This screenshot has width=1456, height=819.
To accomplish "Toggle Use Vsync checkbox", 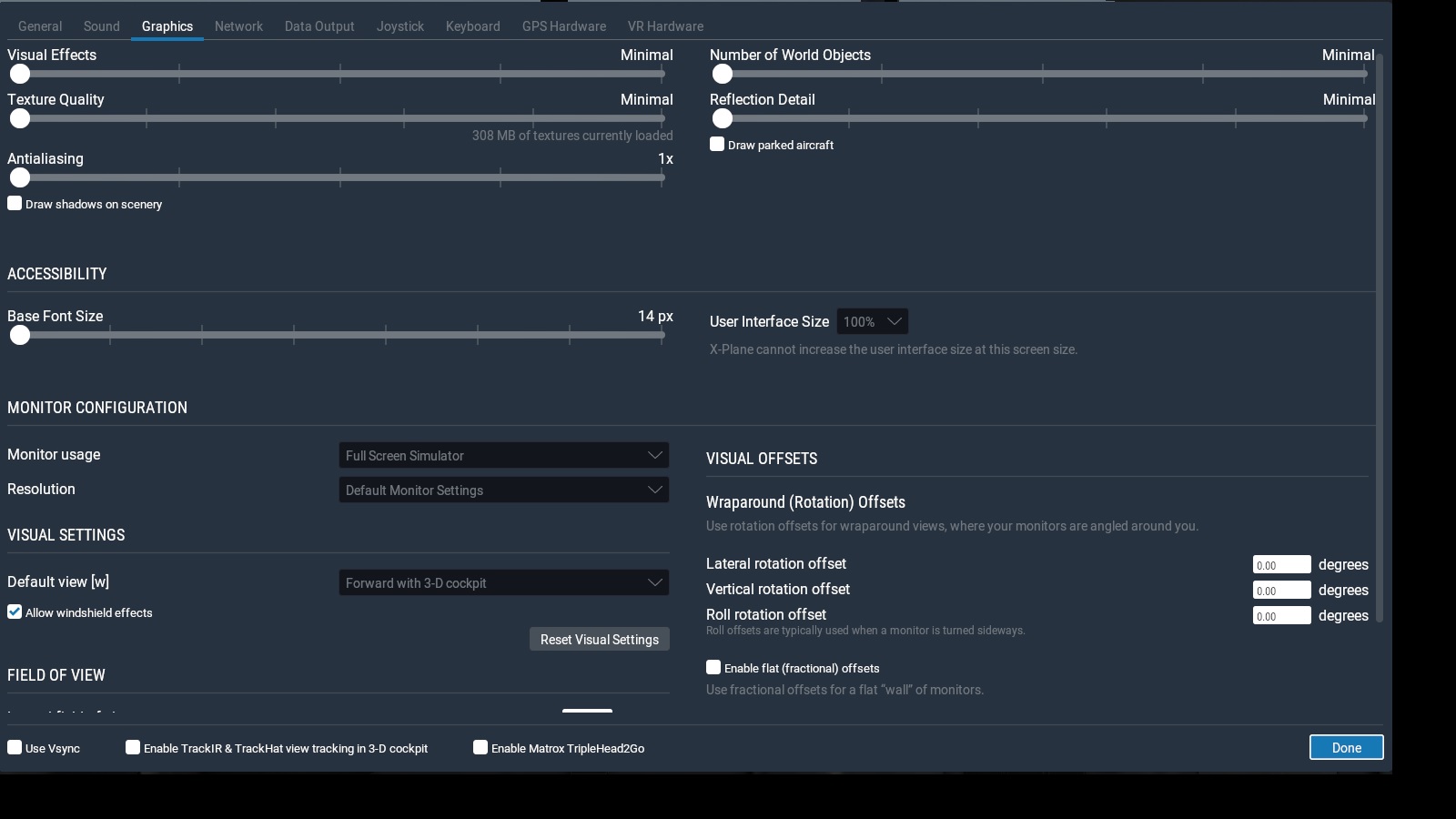I will (x=15, y=748).
